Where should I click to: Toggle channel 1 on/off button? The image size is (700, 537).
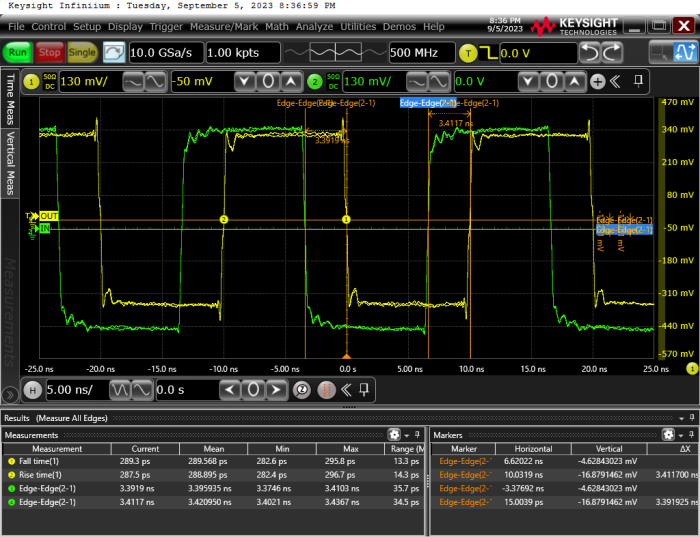click(x=31, y=81)
